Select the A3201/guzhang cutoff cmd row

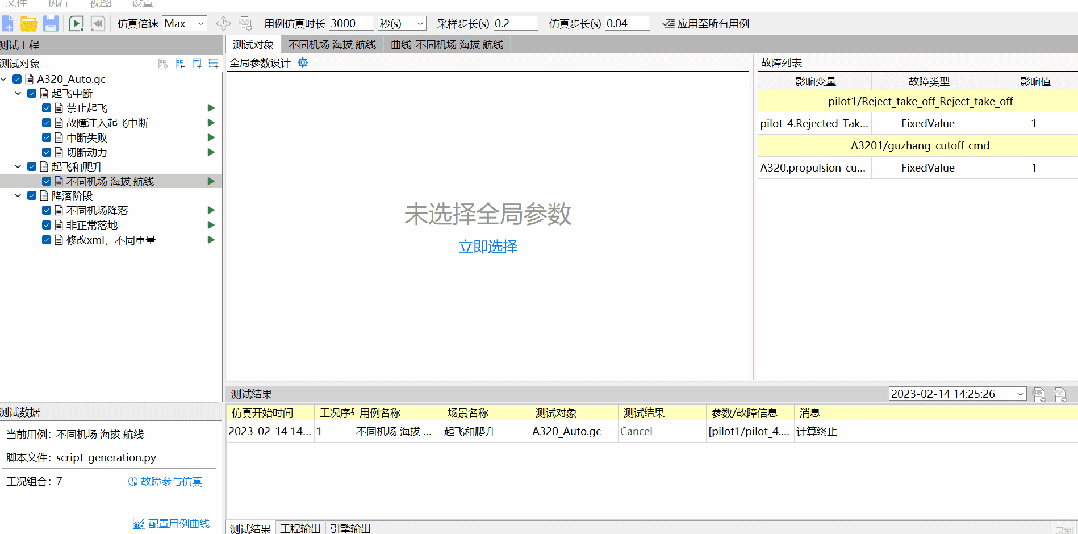[918, 146]
